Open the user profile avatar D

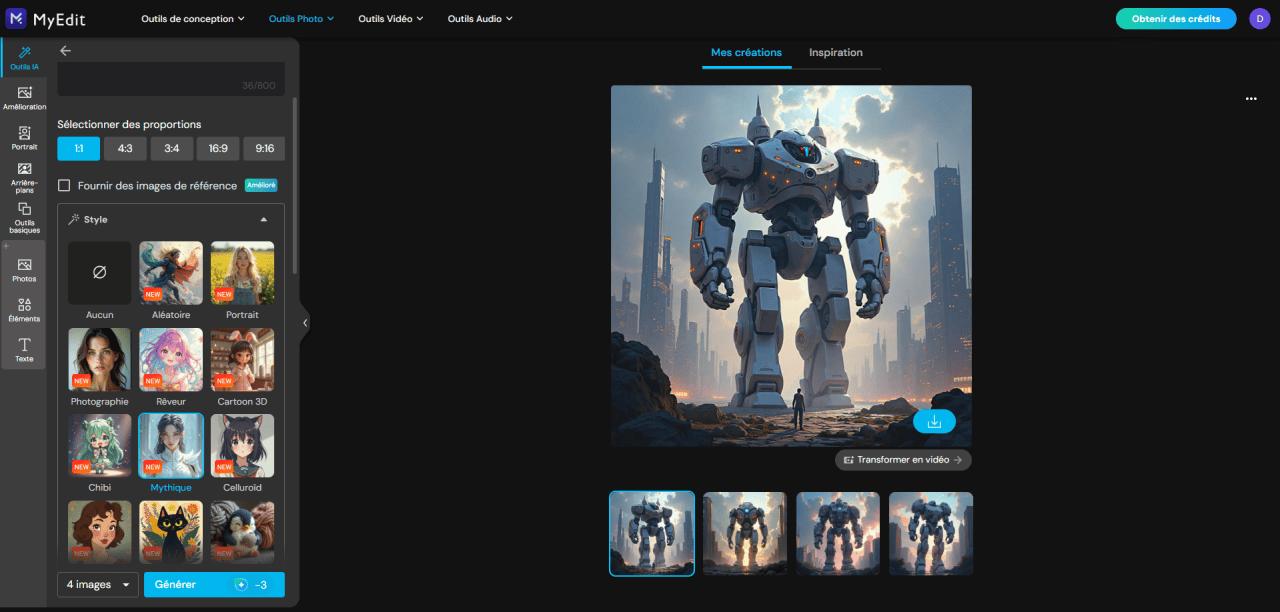(1259, 18)
